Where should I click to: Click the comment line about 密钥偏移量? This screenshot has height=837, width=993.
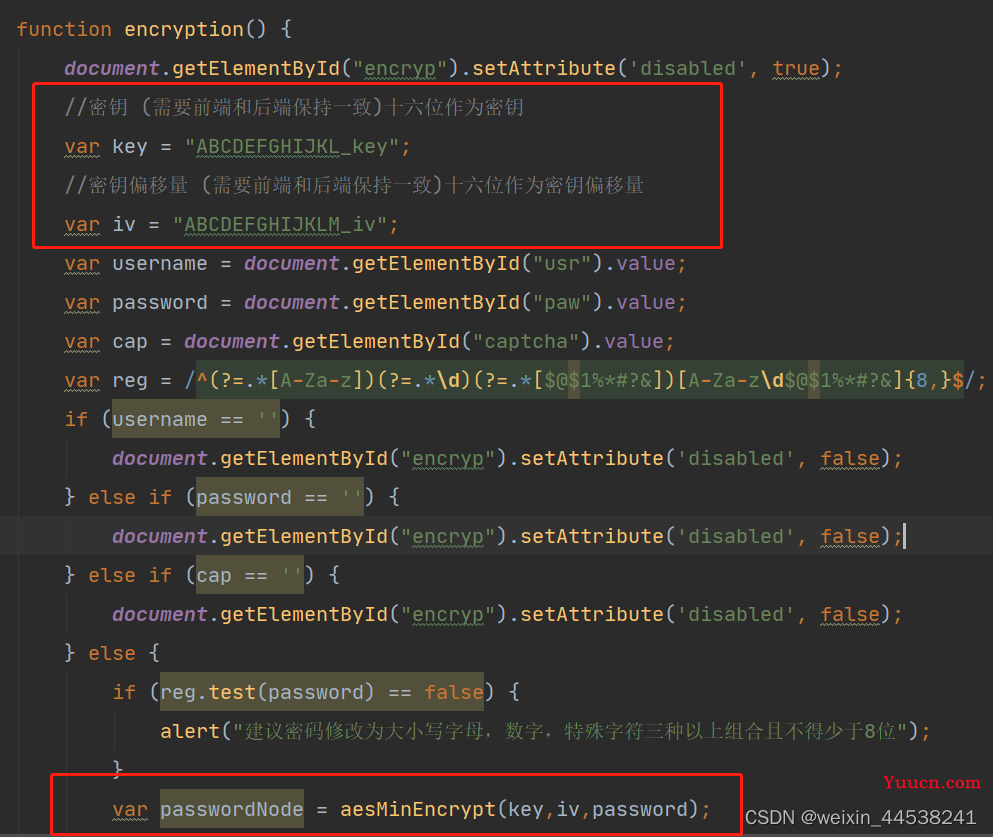(354, 185)
